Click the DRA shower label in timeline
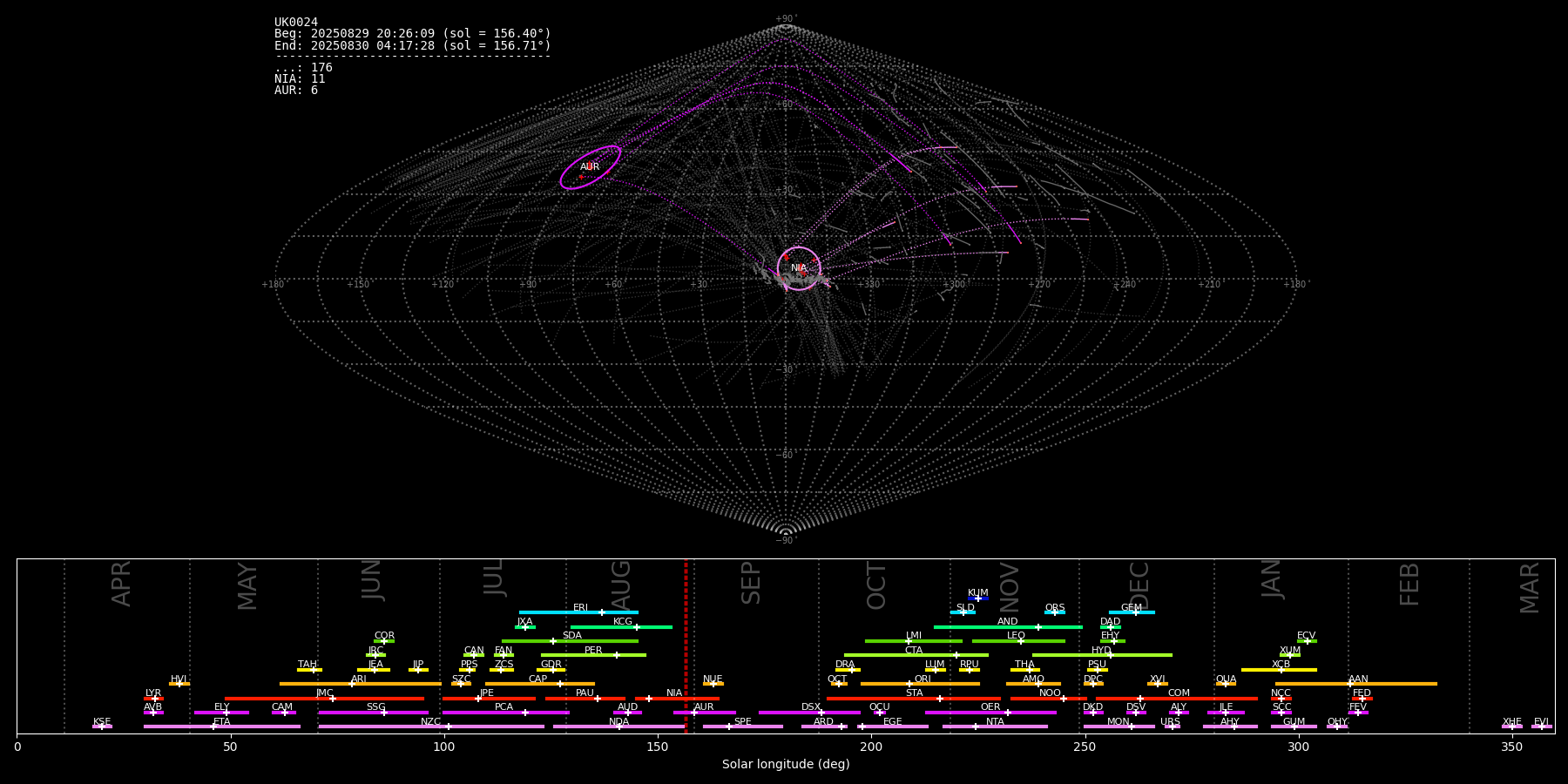The image size is (1568, 784). point(845,665)
